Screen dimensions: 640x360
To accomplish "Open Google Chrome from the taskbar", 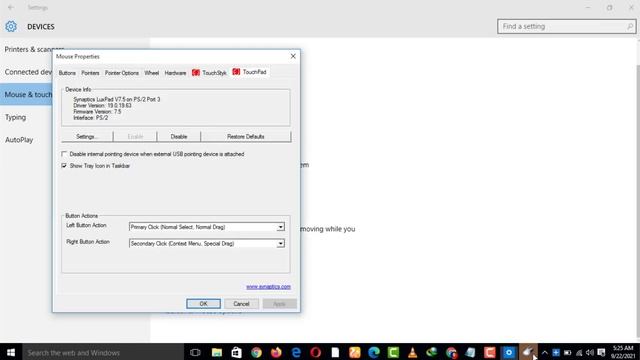I will [256, 352].
